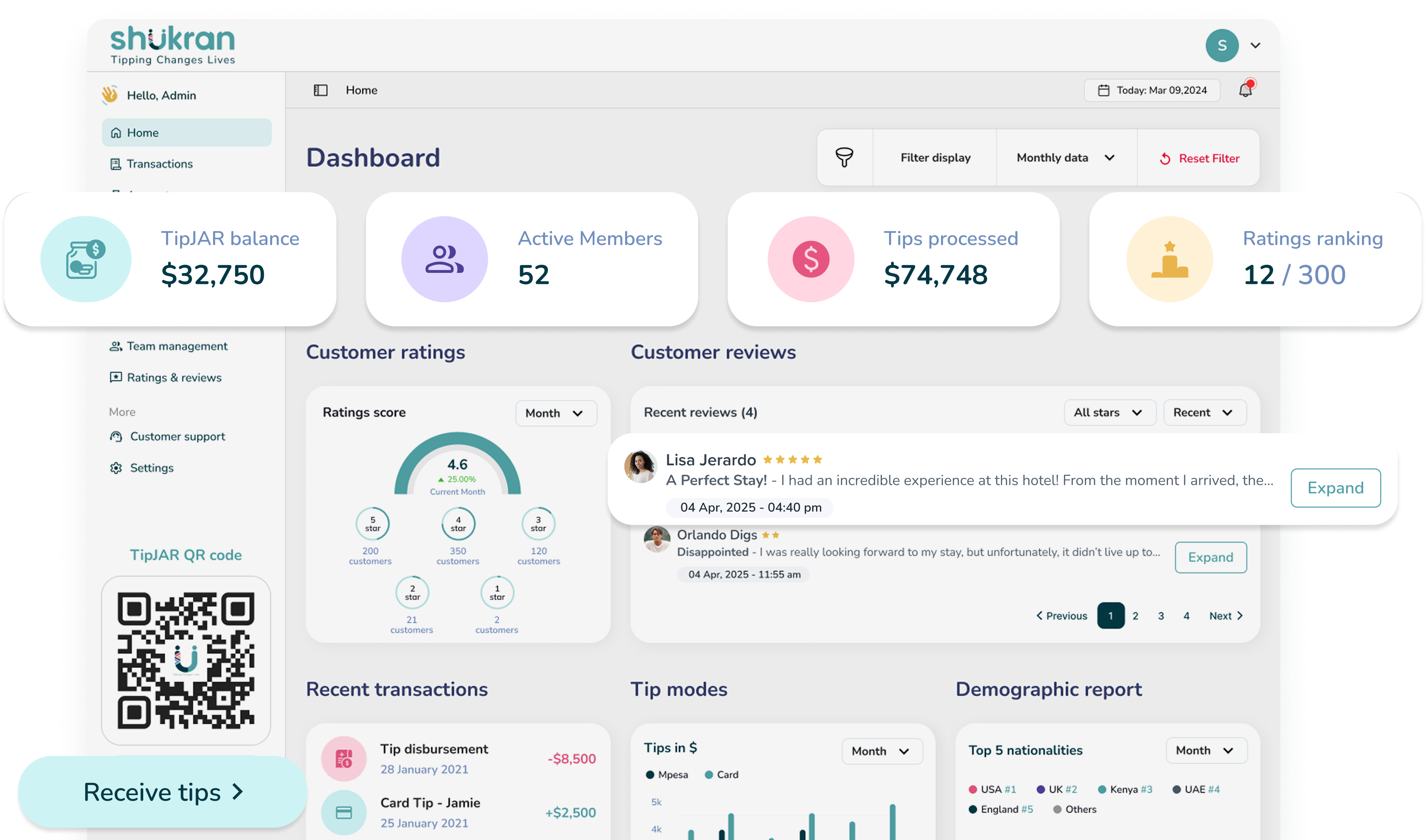Viewport: 1425px width, 840px height.
Task: Open Settings using the gear icon
Action: [x=115, y=468]
